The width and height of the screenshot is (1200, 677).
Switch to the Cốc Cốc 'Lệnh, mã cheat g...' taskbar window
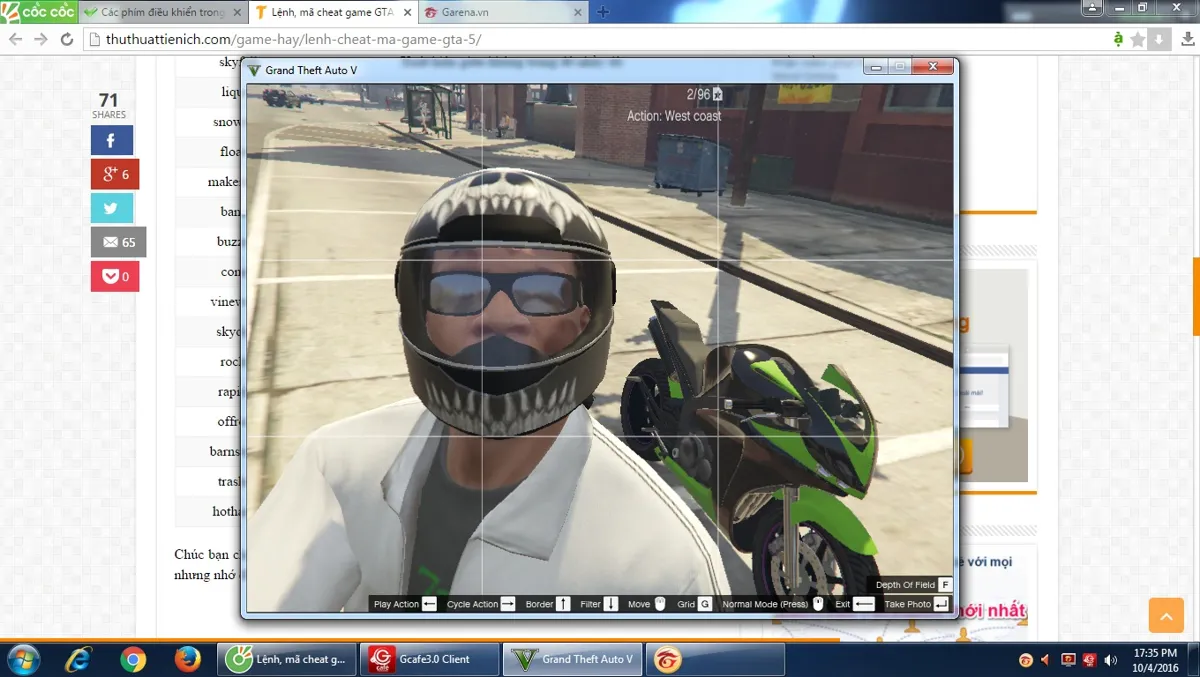(x=287, y=660)
